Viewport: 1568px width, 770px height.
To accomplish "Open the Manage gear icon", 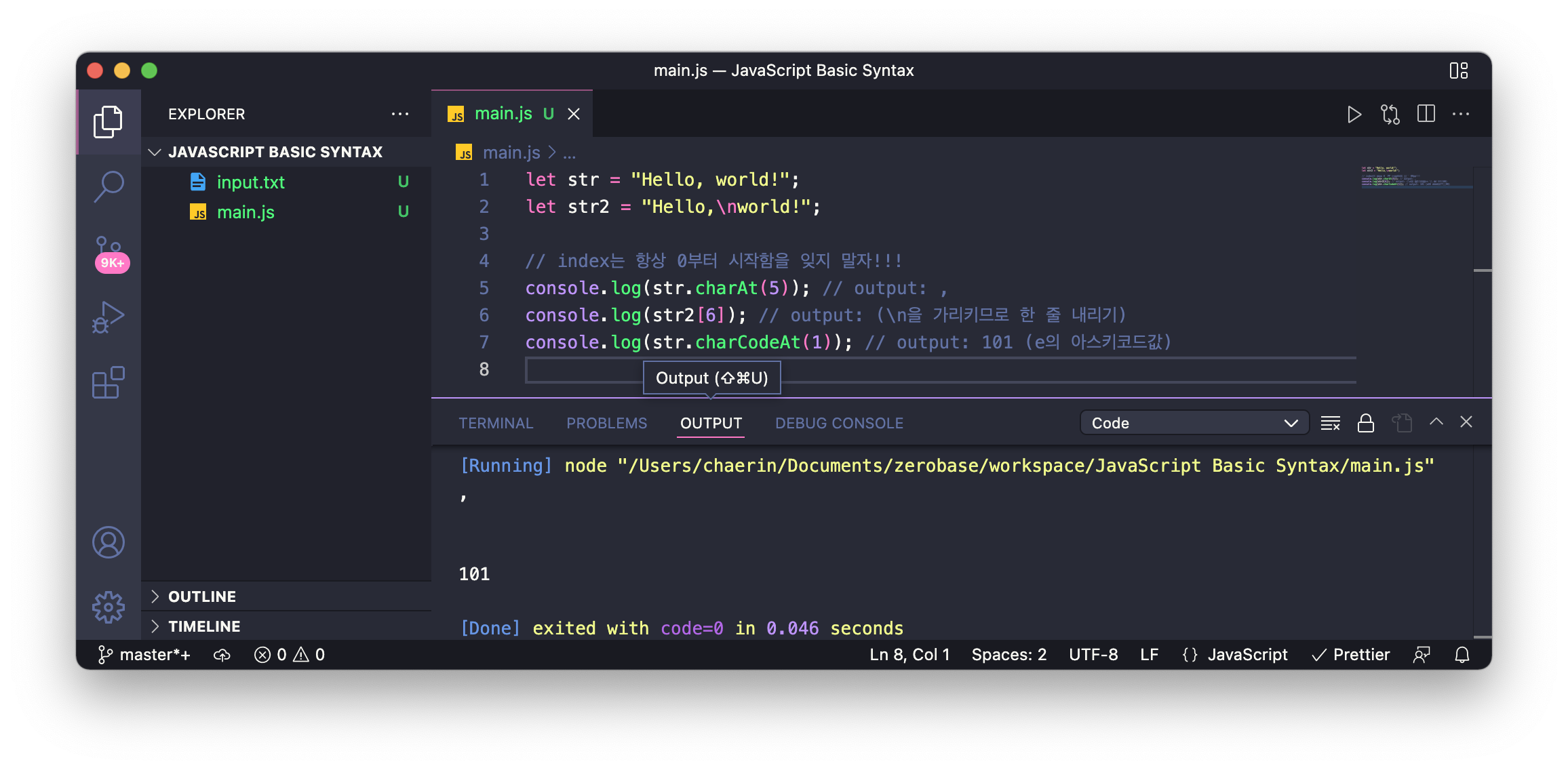I will click(x=109, y=607).
